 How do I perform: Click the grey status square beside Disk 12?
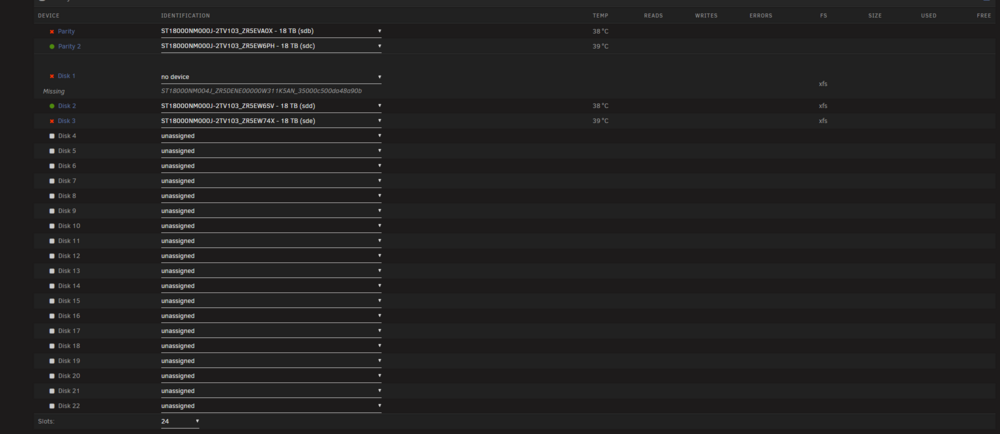click(52, 256)
